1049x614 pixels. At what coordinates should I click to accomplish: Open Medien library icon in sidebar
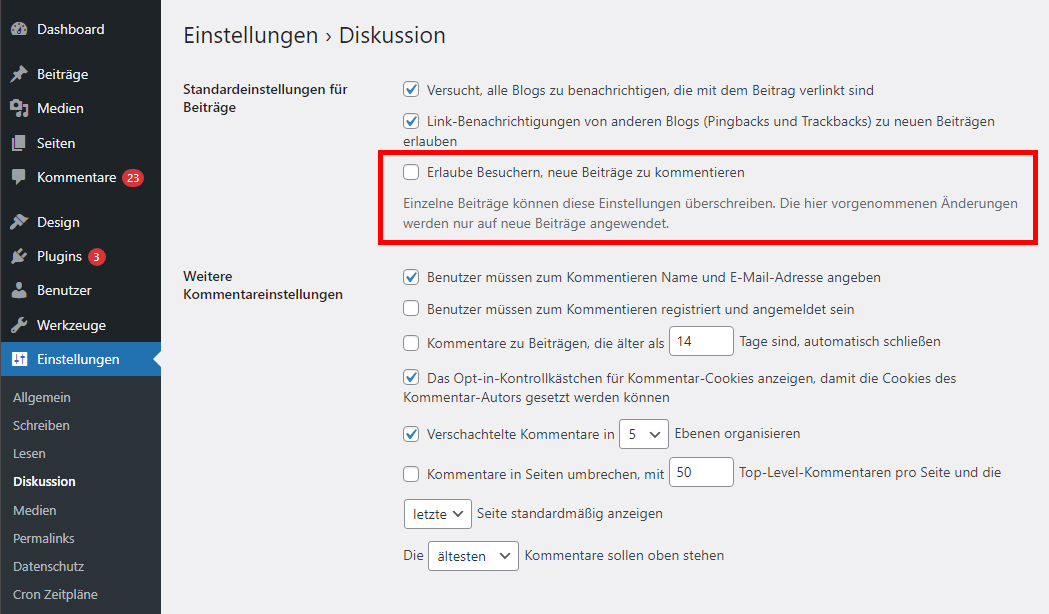pyautogui.click(x=19, y=108)
